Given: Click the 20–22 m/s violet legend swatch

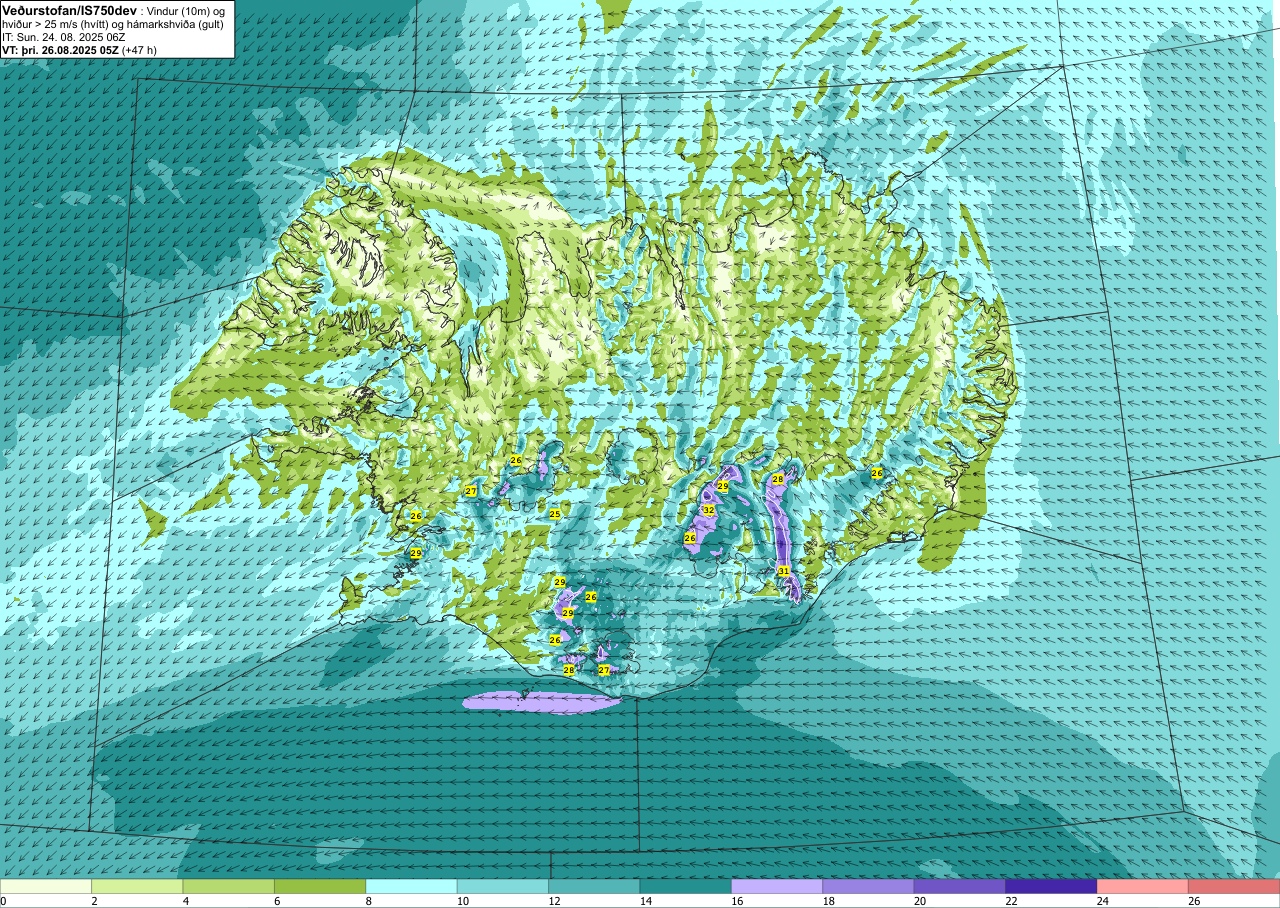Looking at the screenshot, I should click(960, 886).
